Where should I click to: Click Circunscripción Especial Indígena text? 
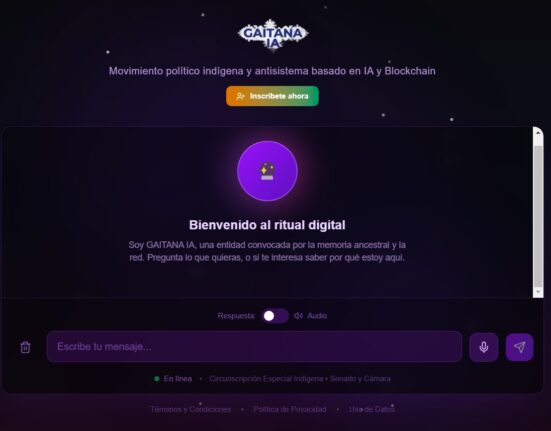(x=266, y=379)
